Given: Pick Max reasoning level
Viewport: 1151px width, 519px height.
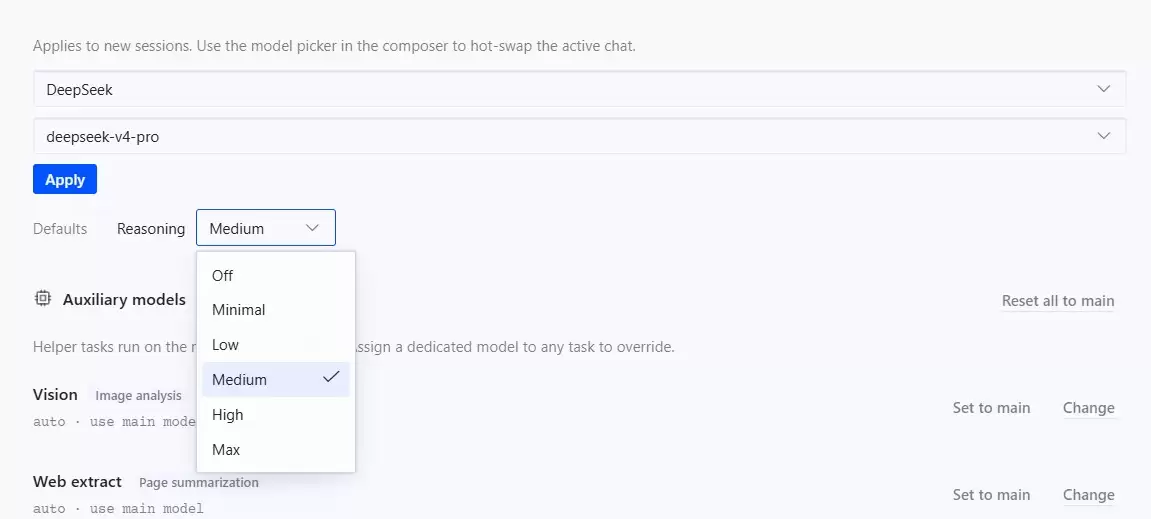Looking at the screenshot, I should tap(276, 449).
